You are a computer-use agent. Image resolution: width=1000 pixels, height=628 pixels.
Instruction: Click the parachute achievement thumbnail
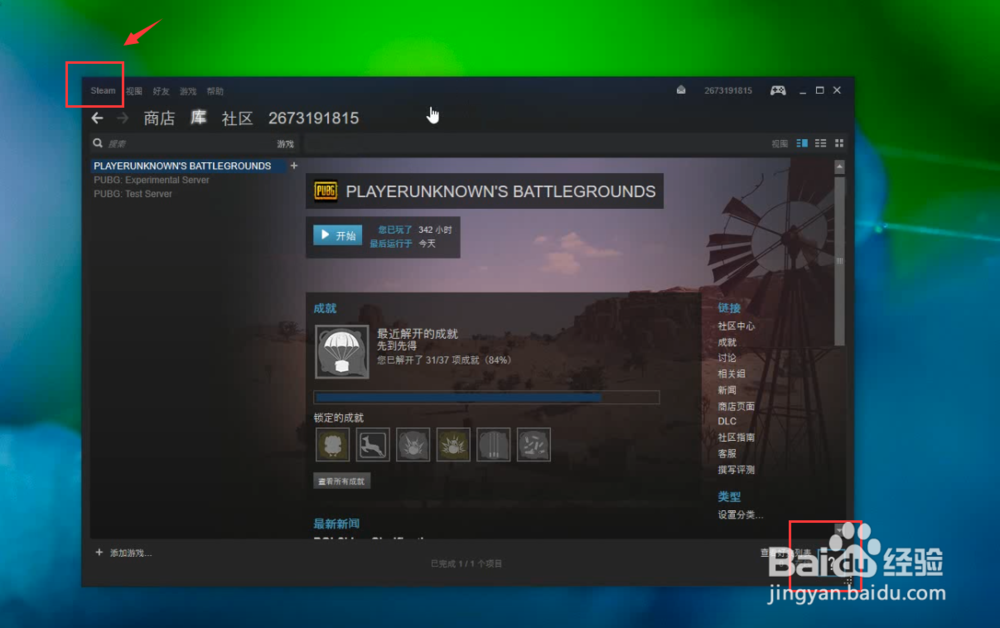342,352
